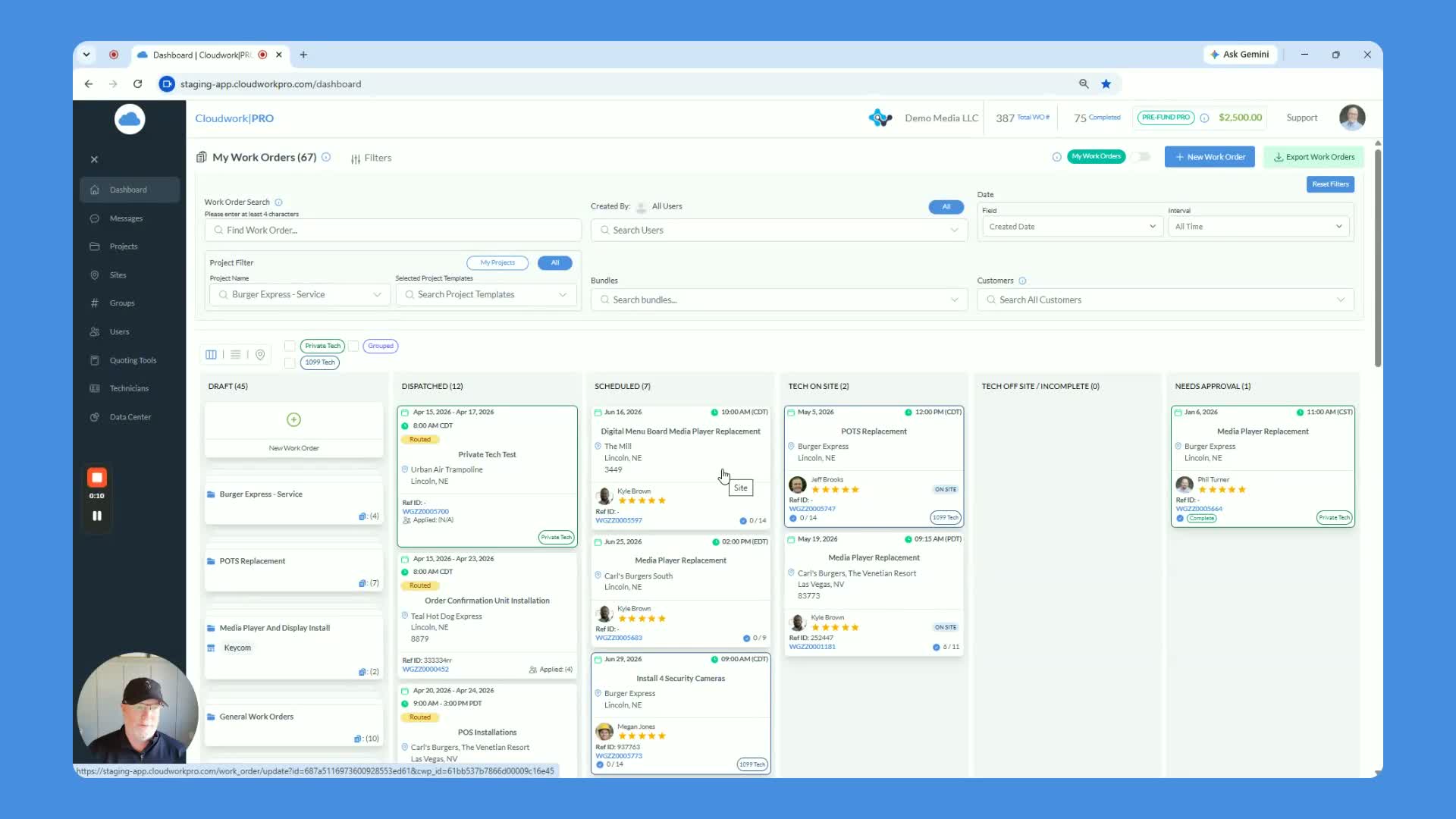The height and width of the screenshot is (819, 1456).
Task: Open Search All Customers dropdown
Action: (1166, 300)
